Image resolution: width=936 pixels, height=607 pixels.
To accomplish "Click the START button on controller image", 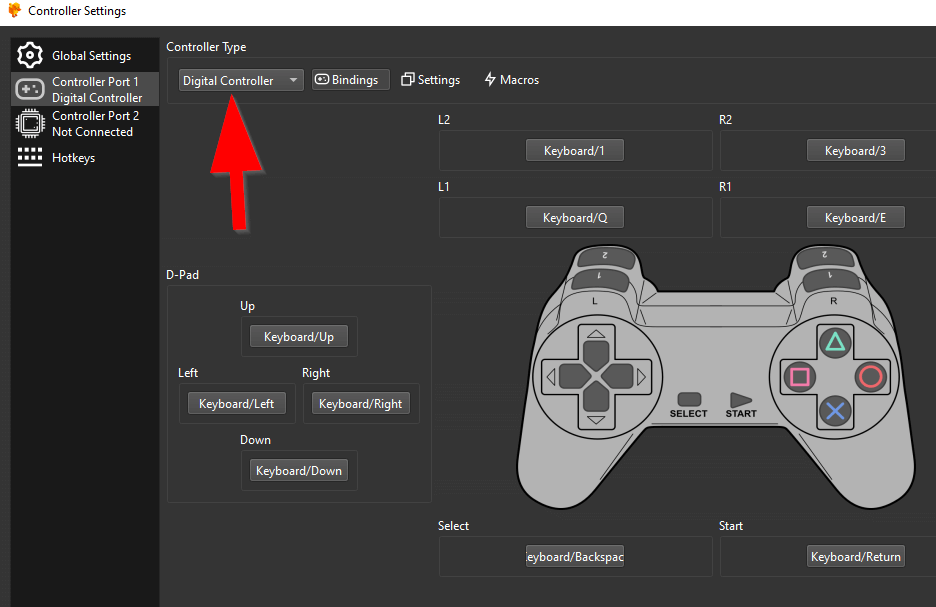I will tap(740, 400).
